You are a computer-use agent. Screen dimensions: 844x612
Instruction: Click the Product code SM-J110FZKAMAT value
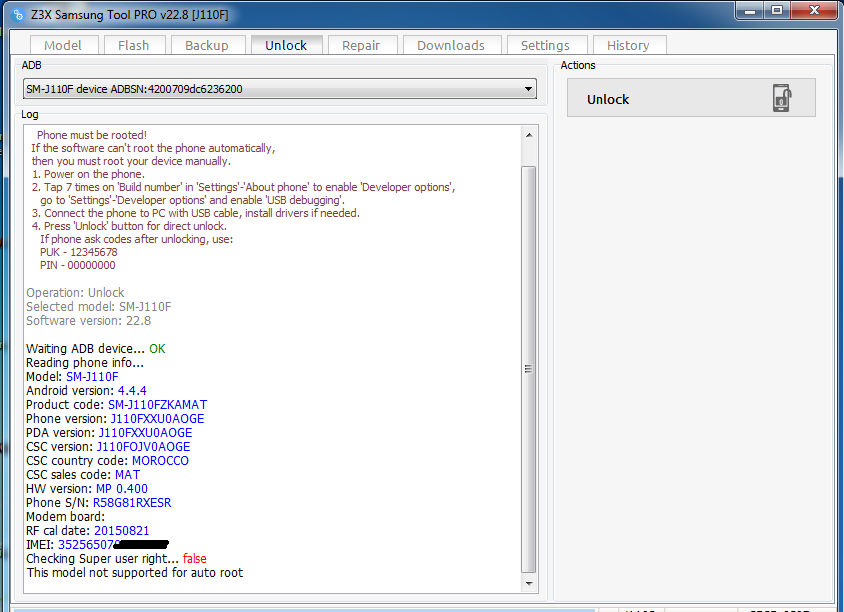coord(157,405)
